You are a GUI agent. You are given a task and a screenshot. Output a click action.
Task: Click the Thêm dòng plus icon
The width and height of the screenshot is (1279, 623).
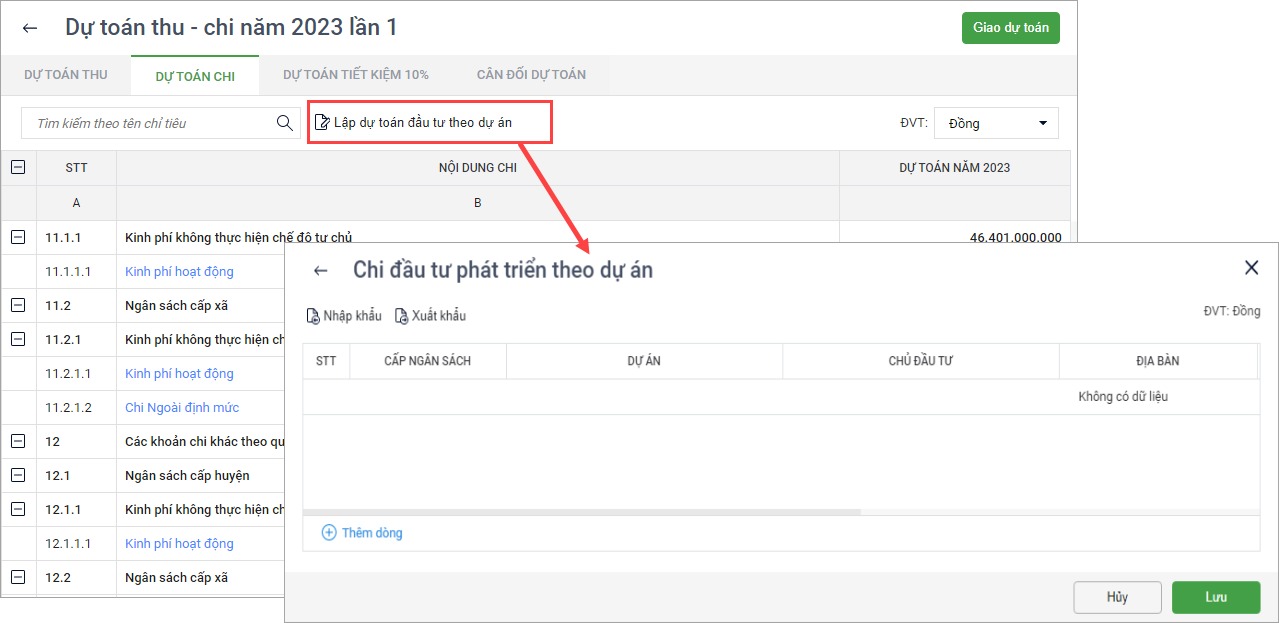(329, 533)
